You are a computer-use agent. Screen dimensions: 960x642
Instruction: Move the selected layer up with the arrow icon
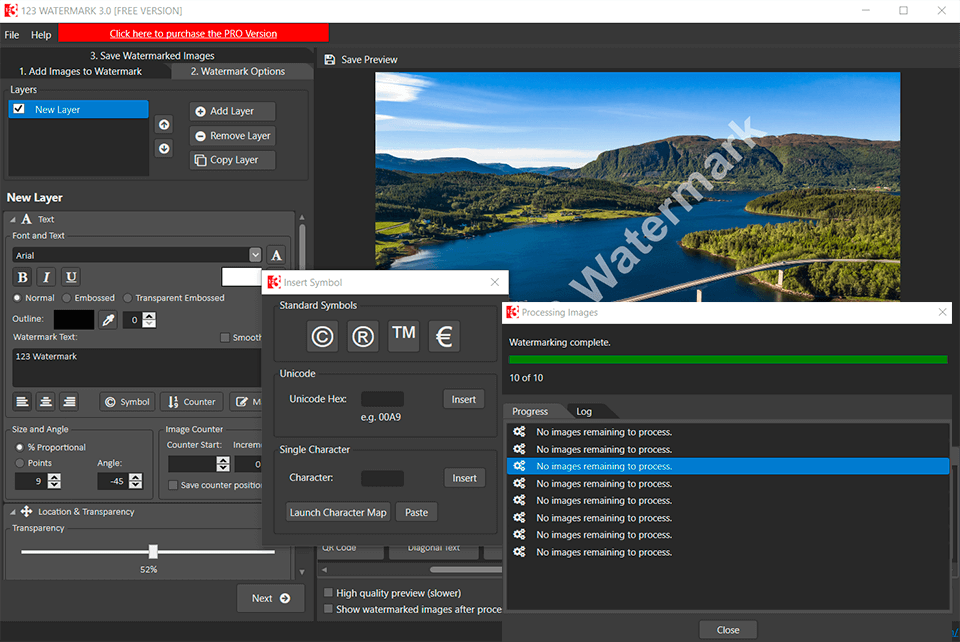tap(164, 124)
